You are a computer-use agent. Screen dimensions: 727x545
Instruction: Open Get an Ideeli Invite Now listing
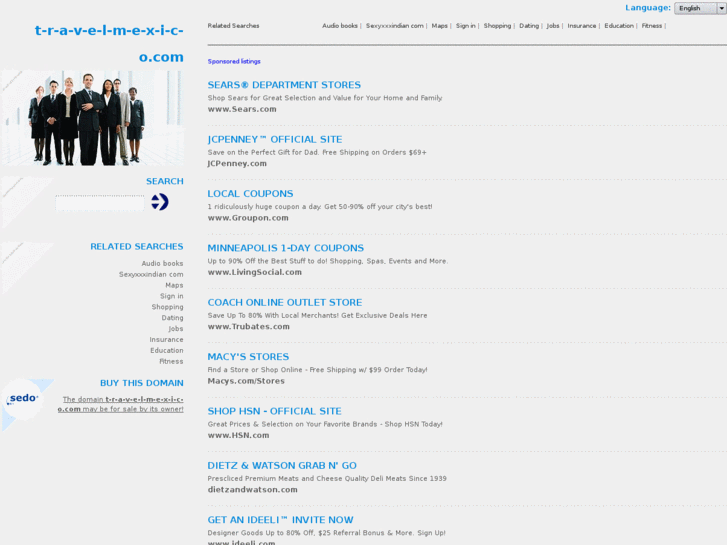[281, 519]
